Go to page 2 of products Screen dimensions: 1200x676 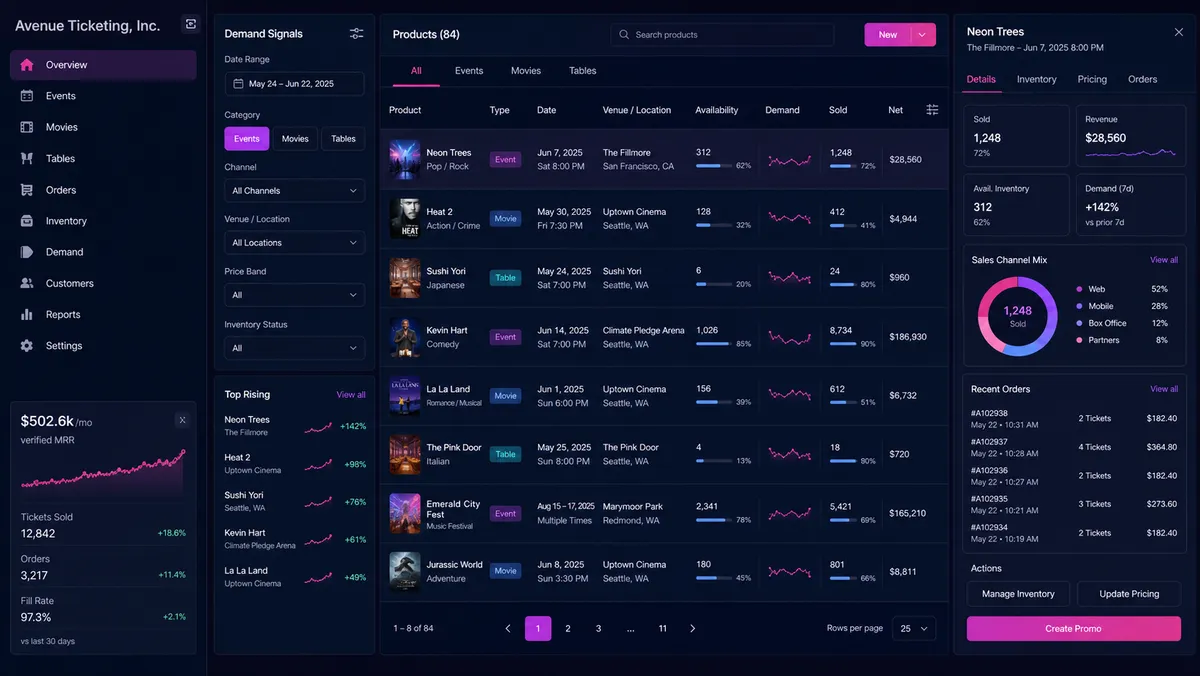coord(568,628)
